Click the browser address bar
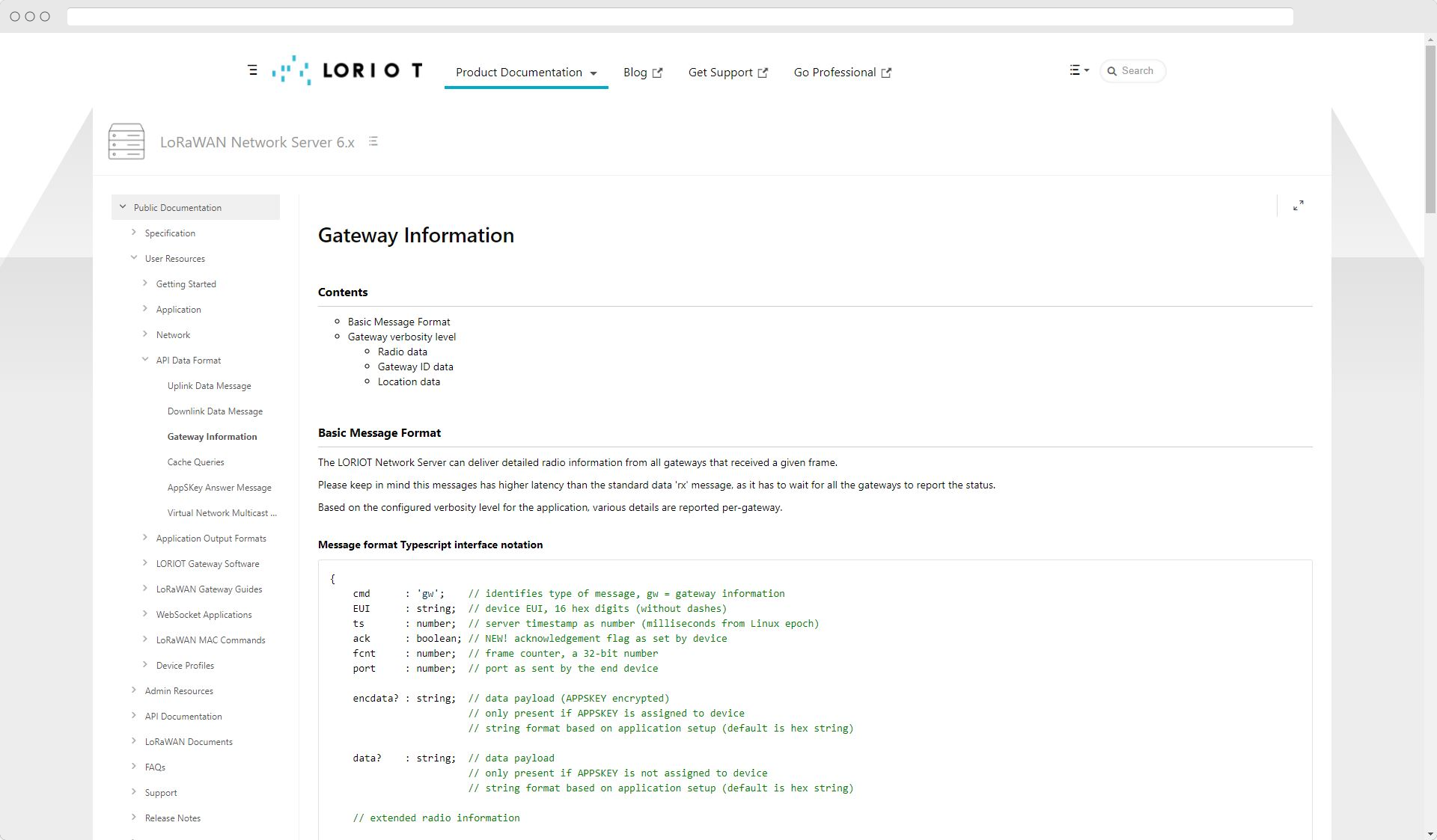 (x=680, y=16)
